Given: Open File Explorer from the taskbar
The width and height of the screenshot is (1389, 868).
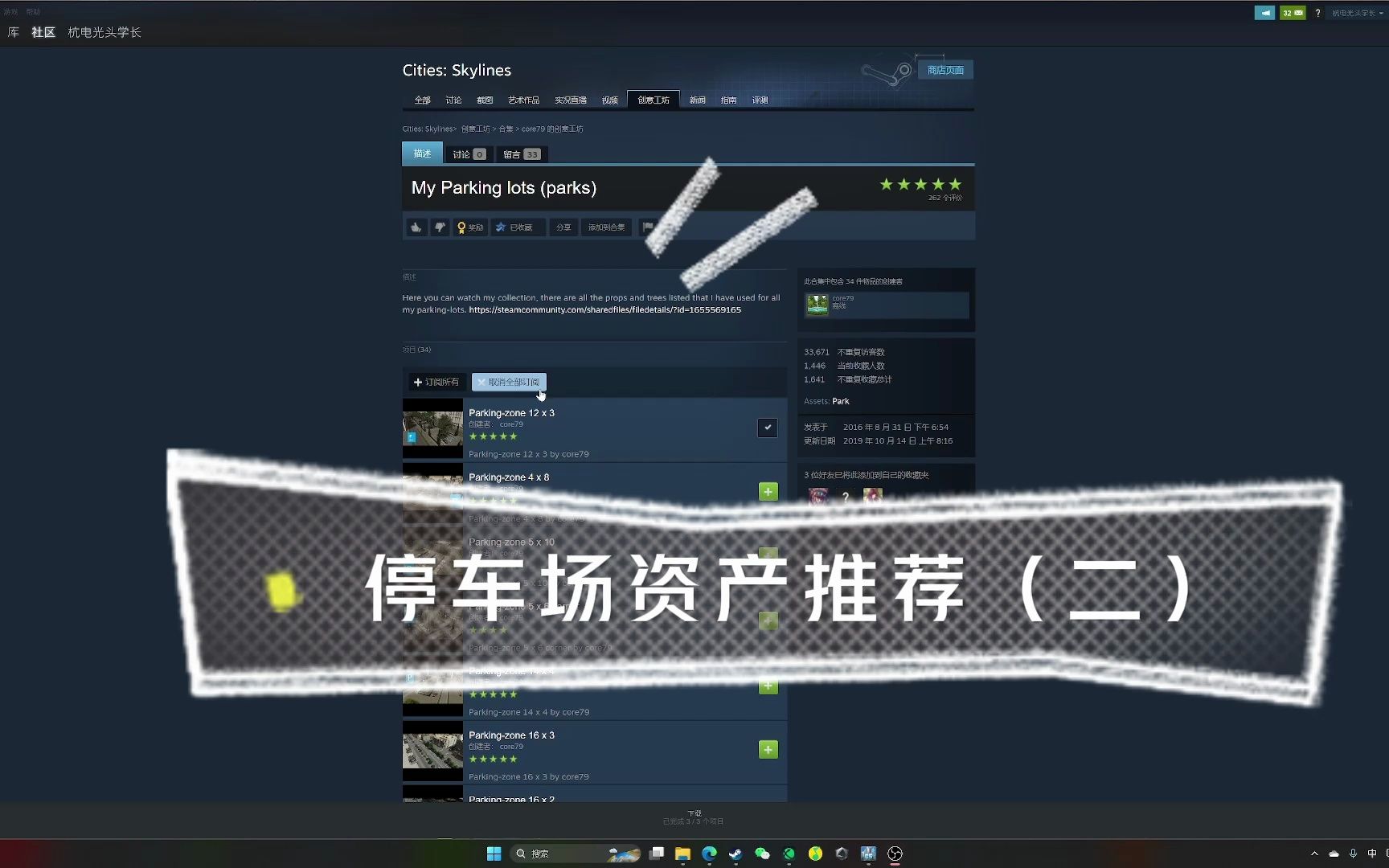Looking at the screenshot, I should point(682,854).
